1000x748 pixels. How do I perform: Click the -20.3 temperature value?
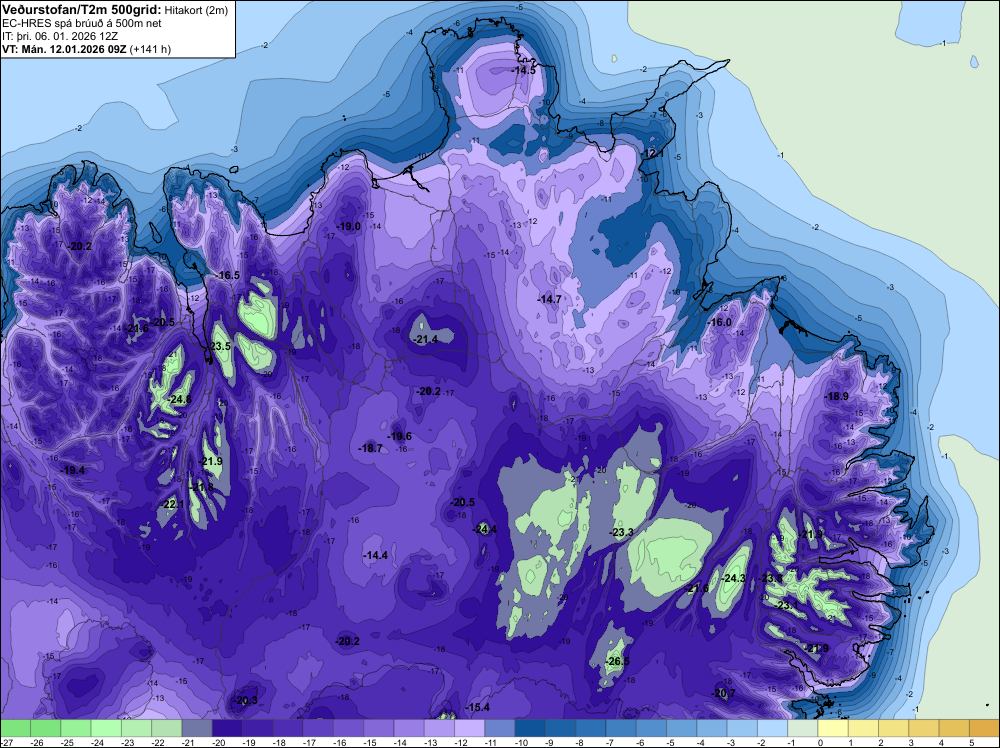click(245, 700)
